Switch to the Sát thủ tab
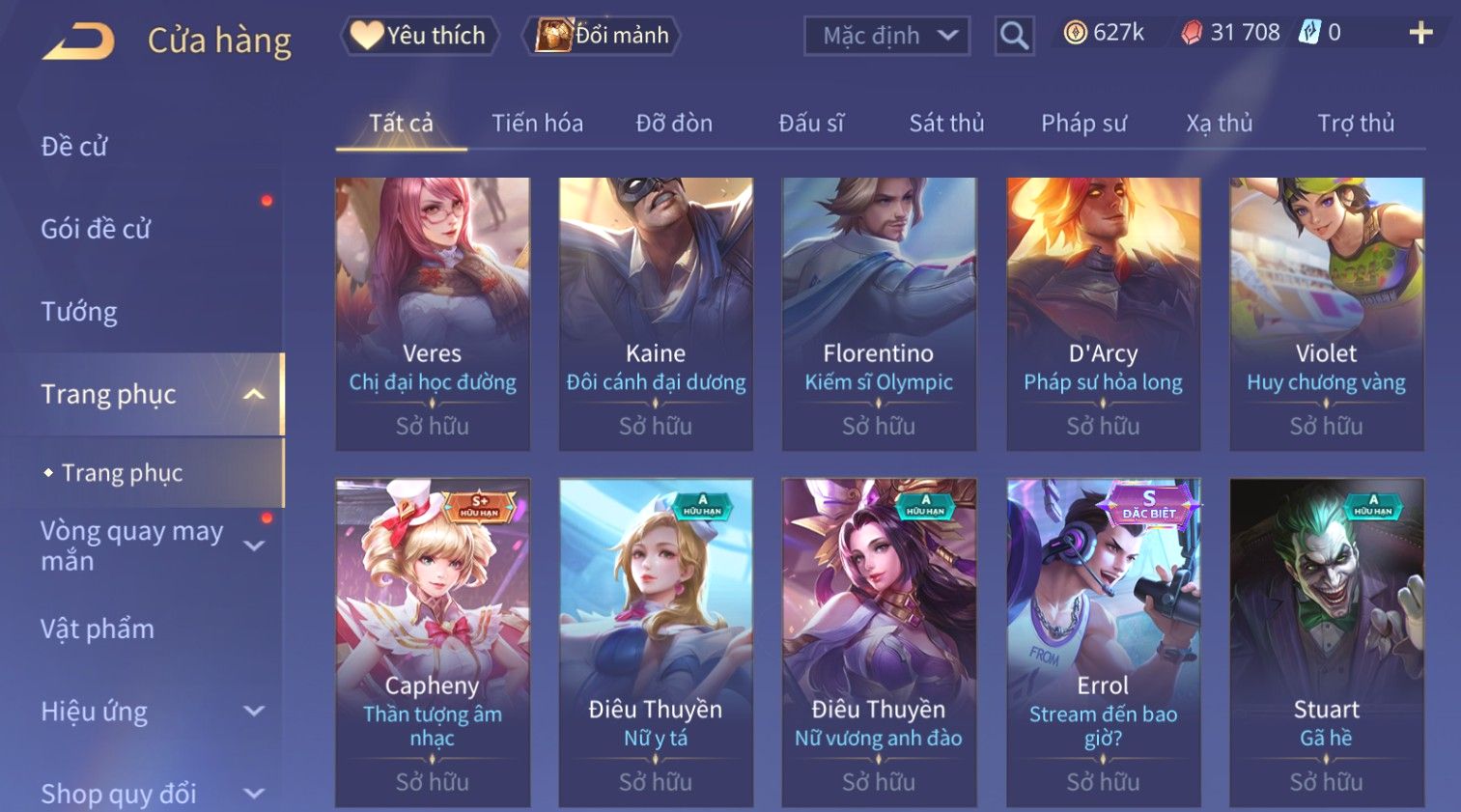The height and width of the screenshot is (812, 1461). point(946,124)
